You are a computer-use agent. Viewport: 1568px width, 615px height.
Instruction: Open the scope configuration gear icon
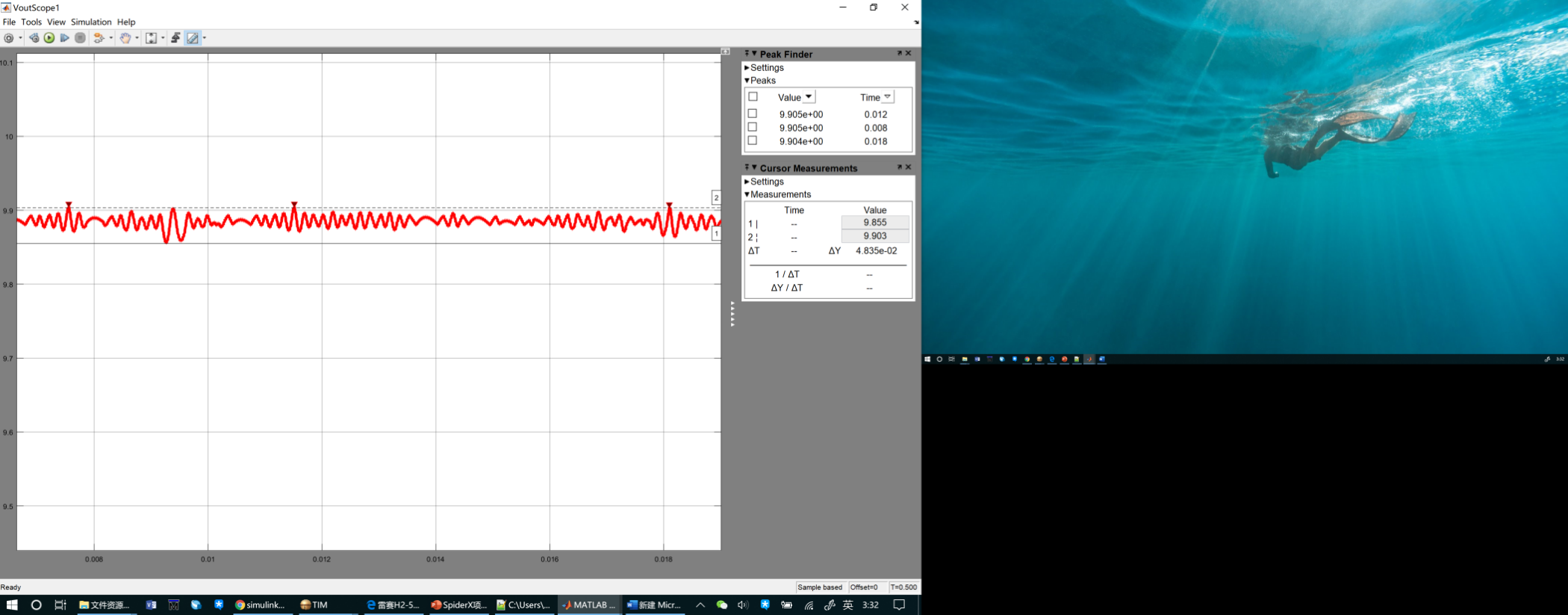coord(9,38)
